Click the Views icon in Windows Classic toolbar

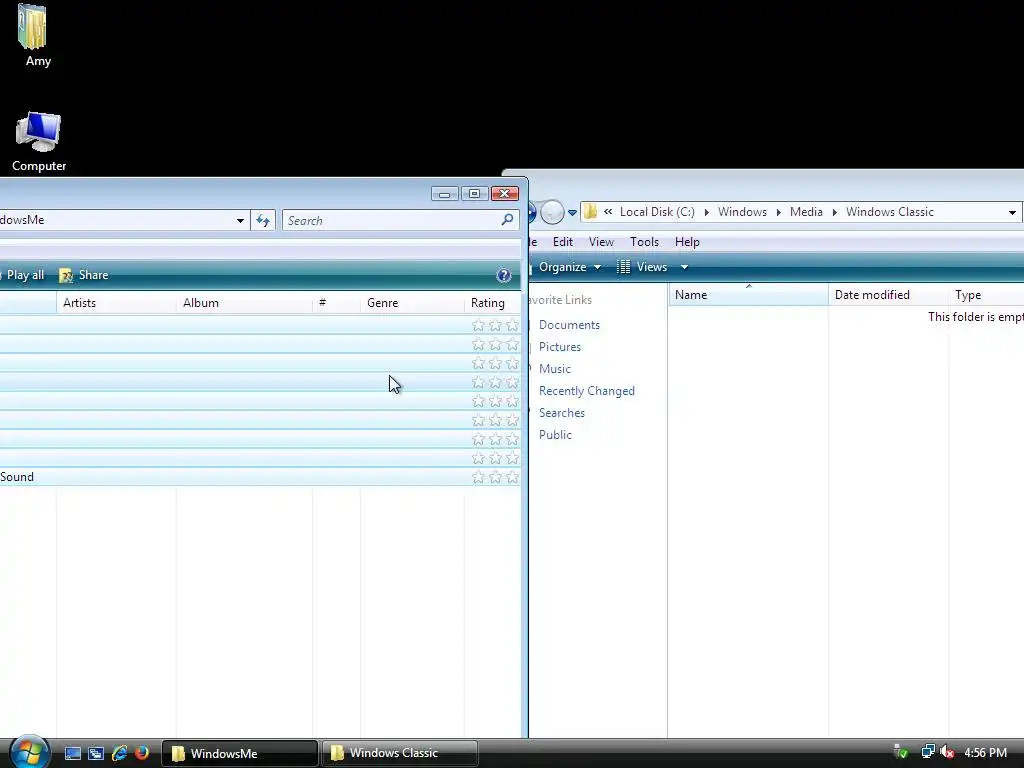[624, 266]
